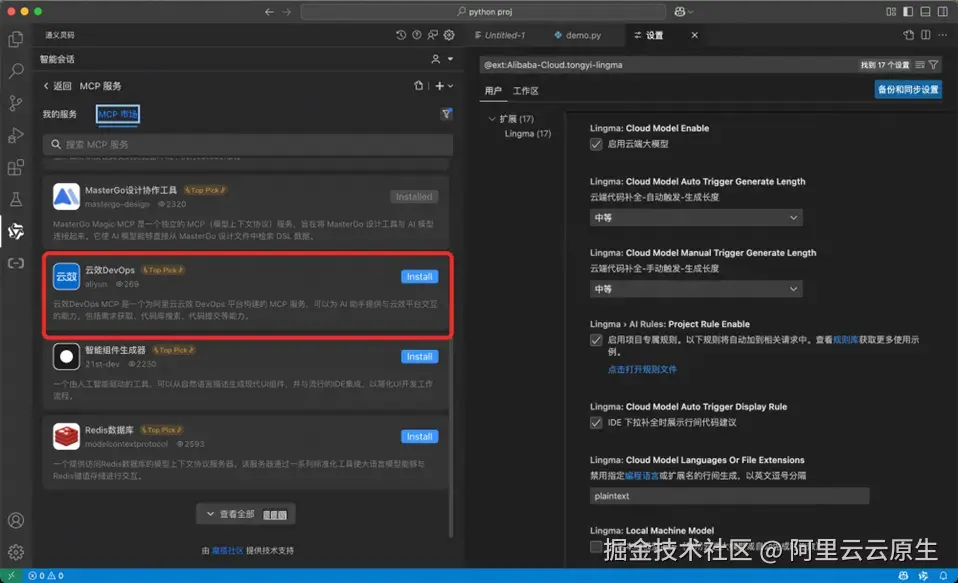The height and width of the screenshot is (583, 958).
Task: Click the filter icon in MCP market
Action: click(447, 114)
